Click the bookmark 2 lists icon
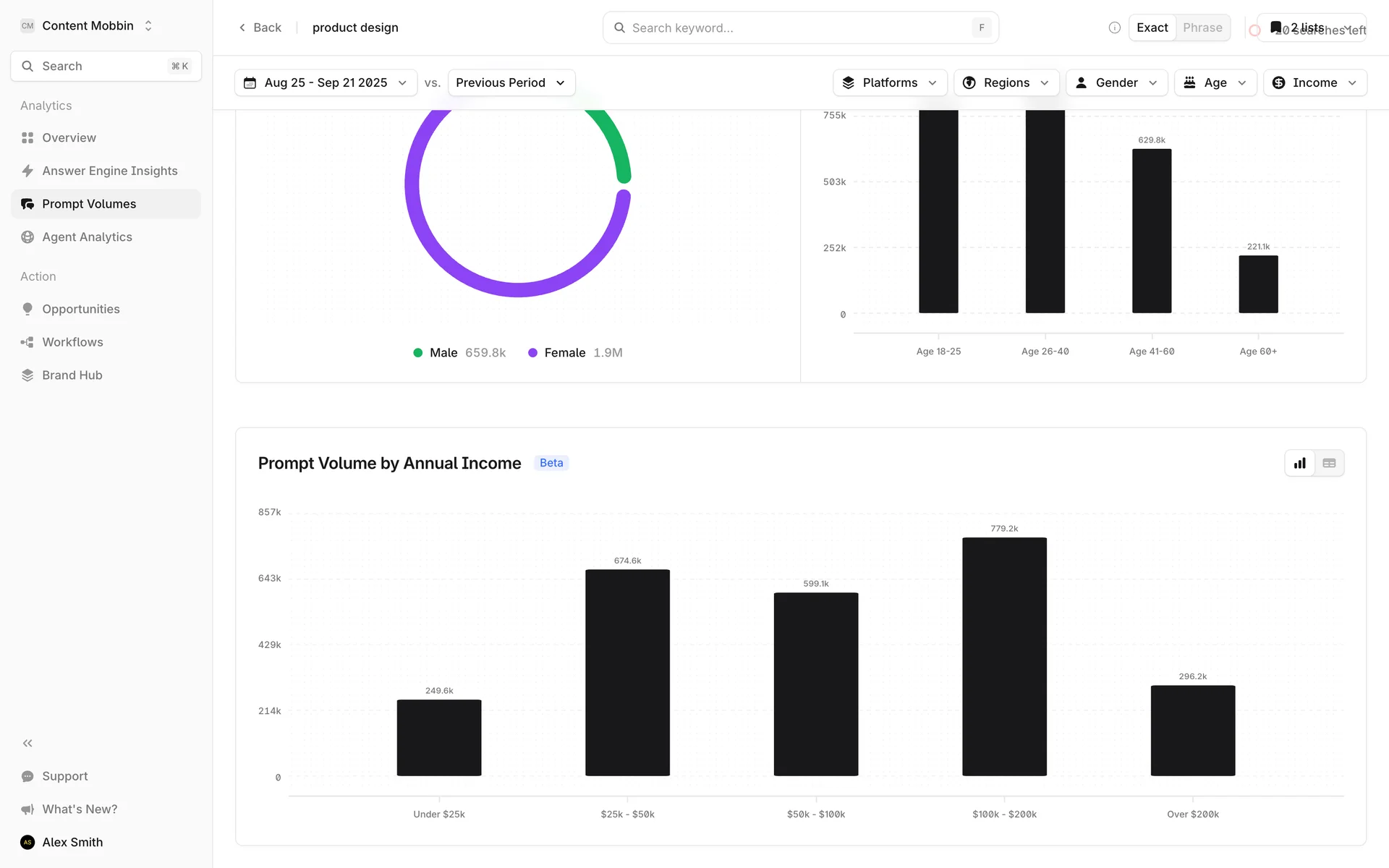The image size is (1389, 868). click(1276, 27)
